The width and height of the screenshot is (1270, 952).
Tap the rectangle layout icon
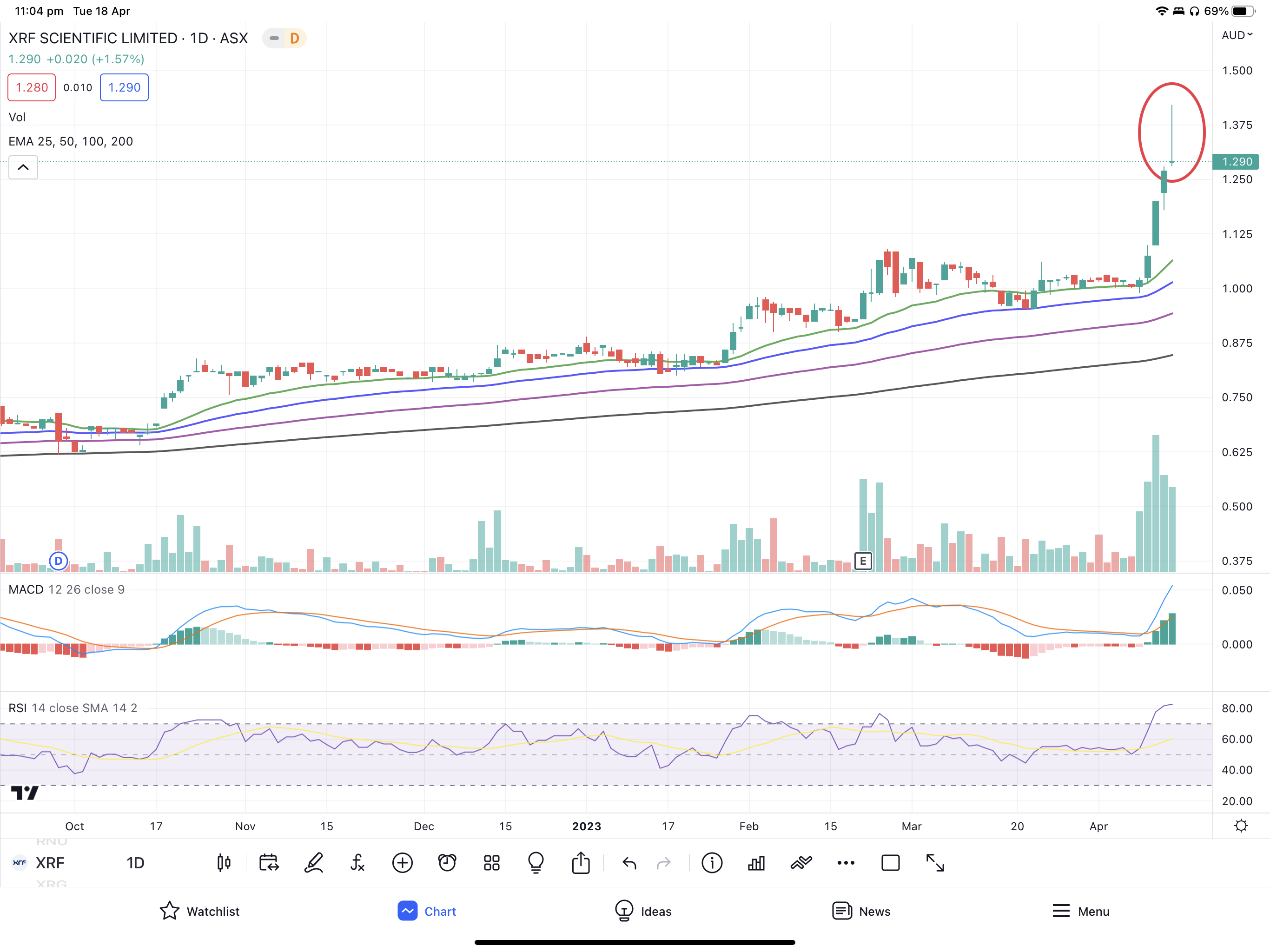[891, 862]
